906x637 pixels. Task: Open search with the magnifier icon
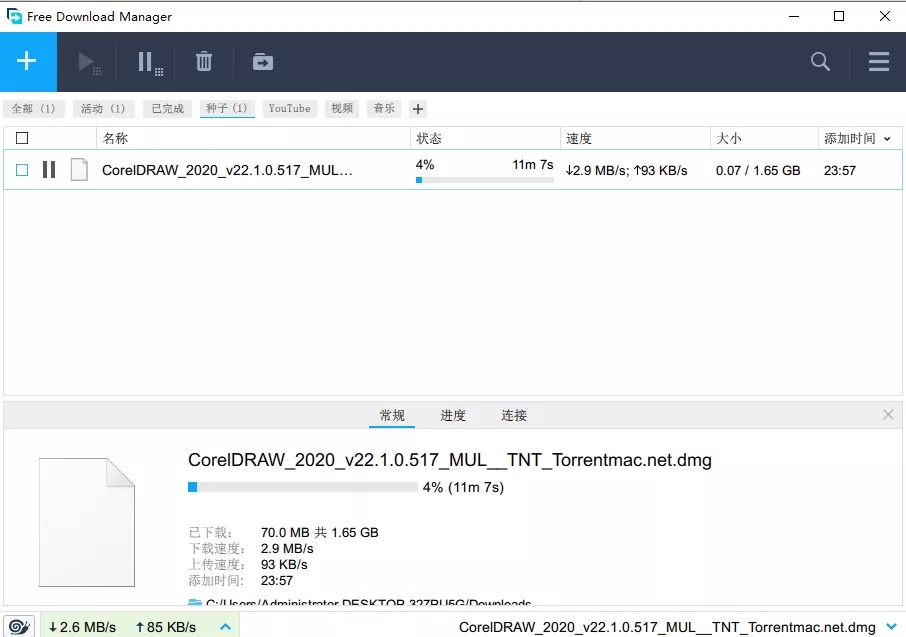[820, 61]
